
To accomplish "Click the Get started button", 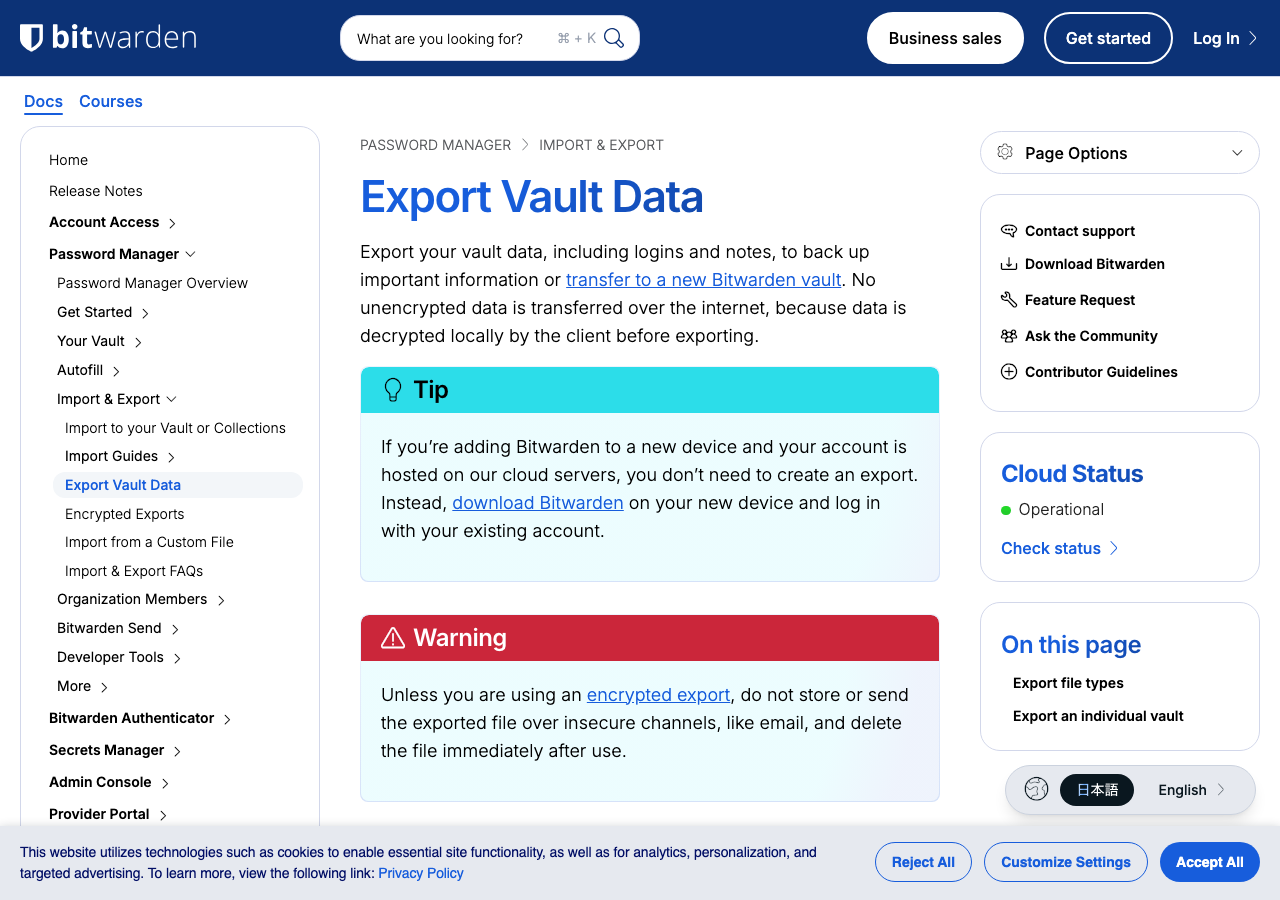I will [x=1108, y=38].
